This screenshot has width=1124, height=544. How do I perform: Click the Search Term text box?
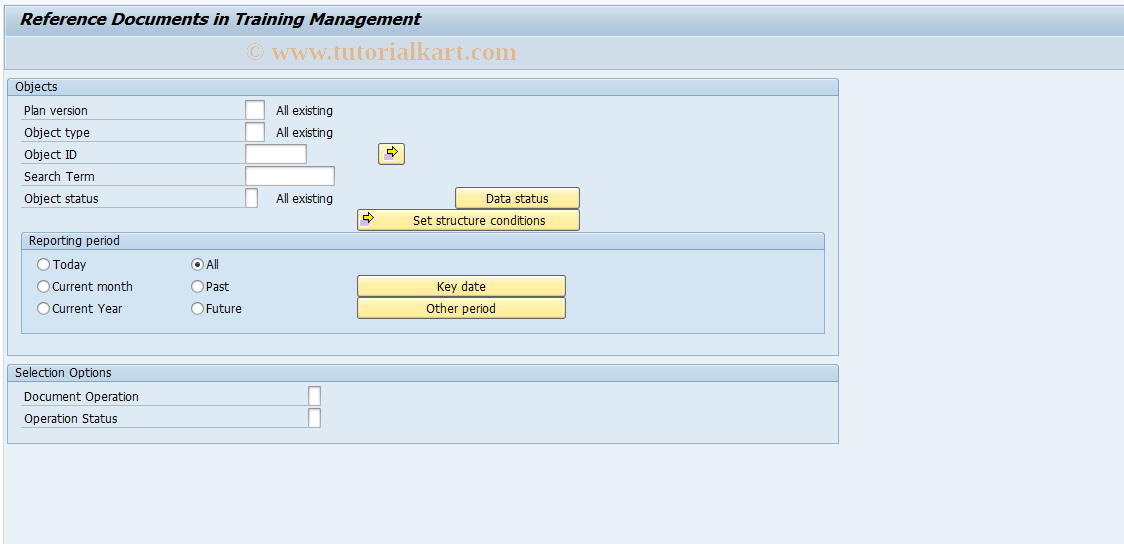[290, 176]
